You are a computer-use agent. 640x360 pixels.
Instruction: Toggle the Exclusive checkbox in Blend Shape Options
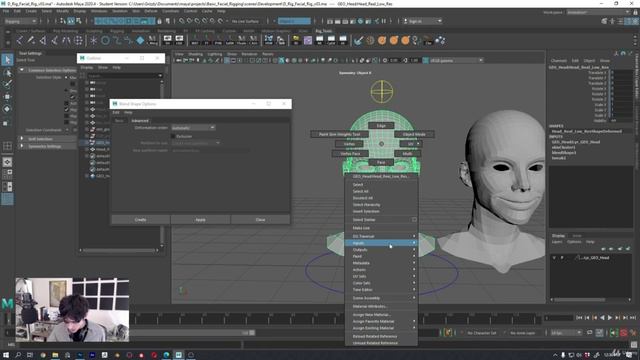tap(173, 136)
